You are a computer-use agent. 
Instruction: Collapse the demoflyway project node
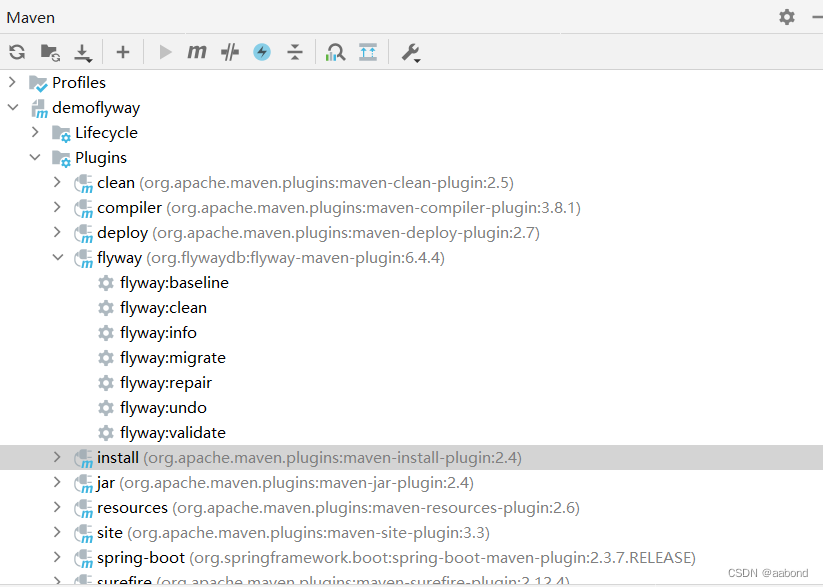point(13,108)
